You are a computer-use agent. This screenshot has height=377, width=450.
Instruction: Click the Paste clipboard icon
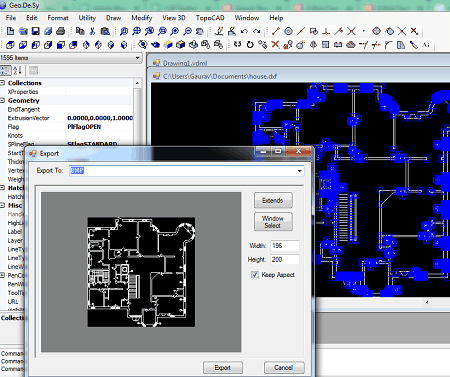point(105,31)
